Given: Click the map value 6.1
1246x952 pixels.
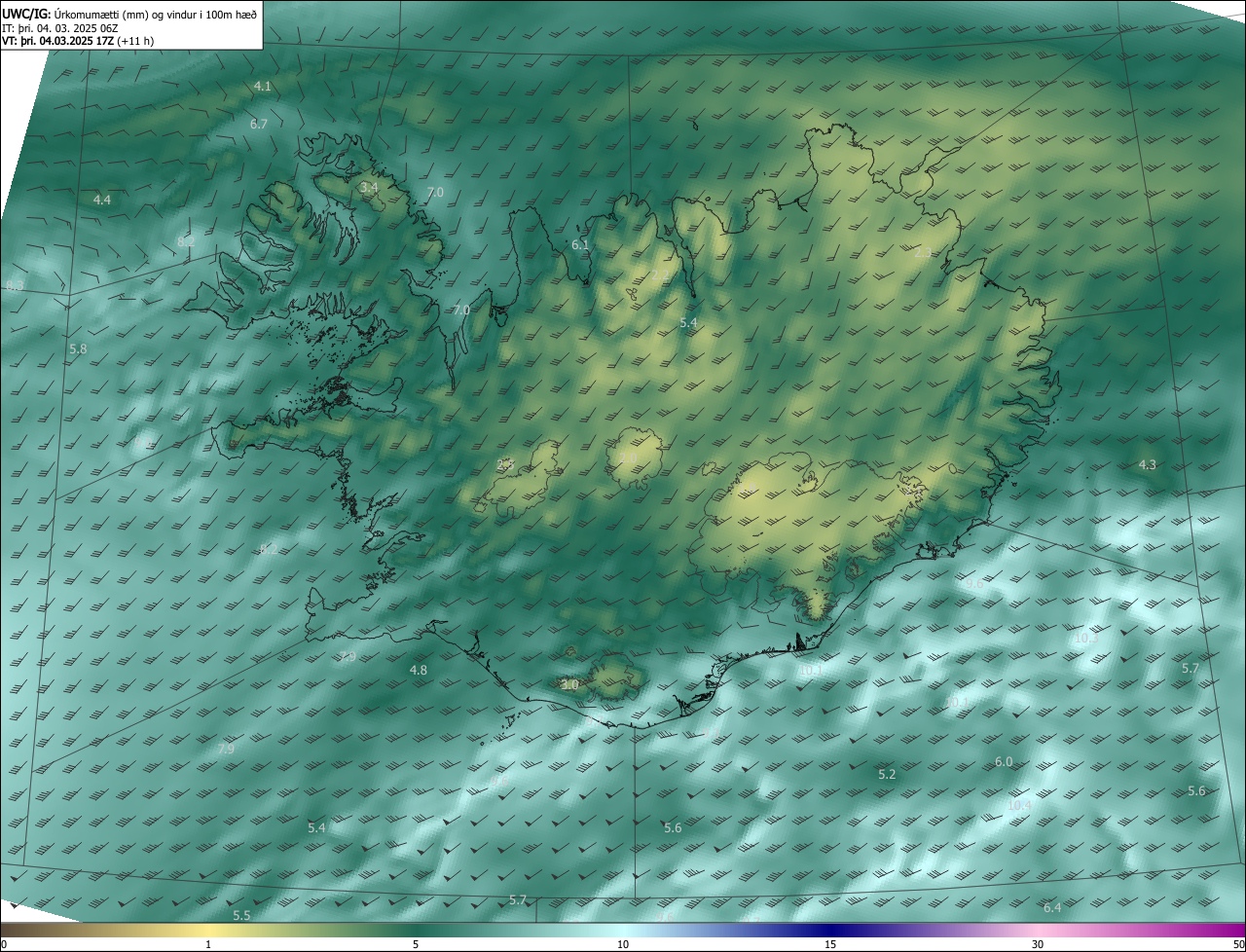Looking at the screenshot, I should (x=580, y=245).
